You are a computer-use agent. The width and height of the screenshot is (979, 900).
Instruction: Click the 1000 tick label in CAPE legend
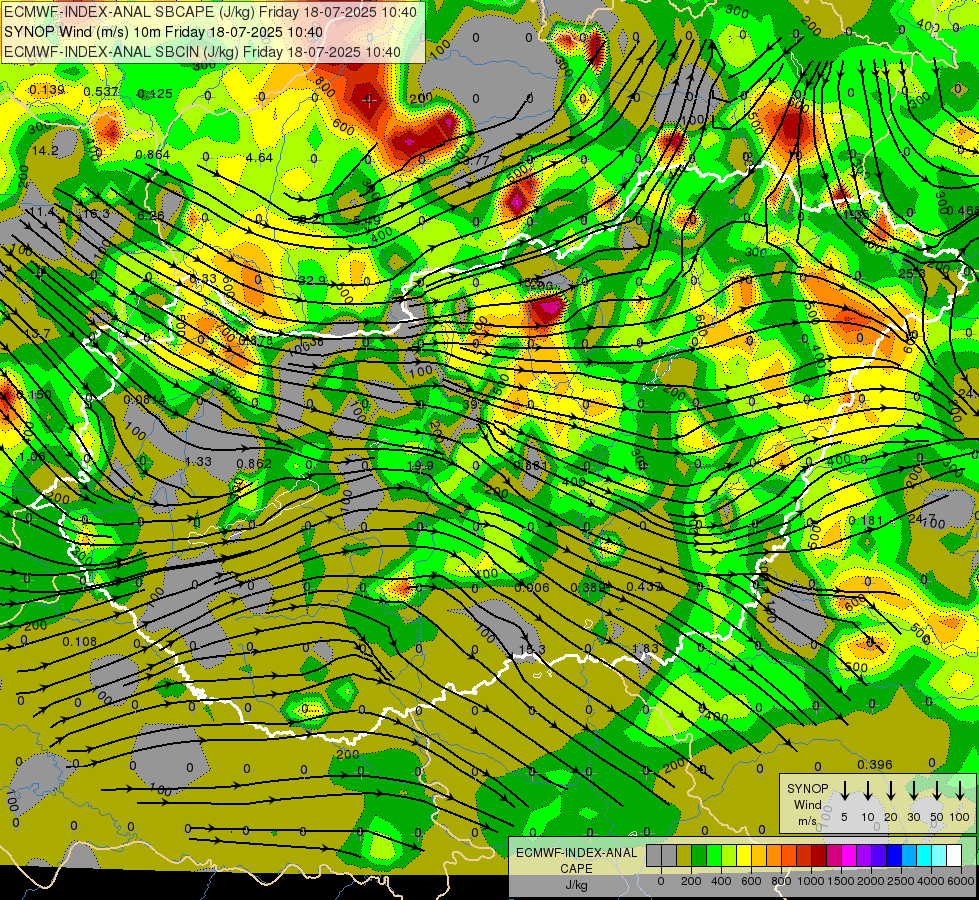811,881
